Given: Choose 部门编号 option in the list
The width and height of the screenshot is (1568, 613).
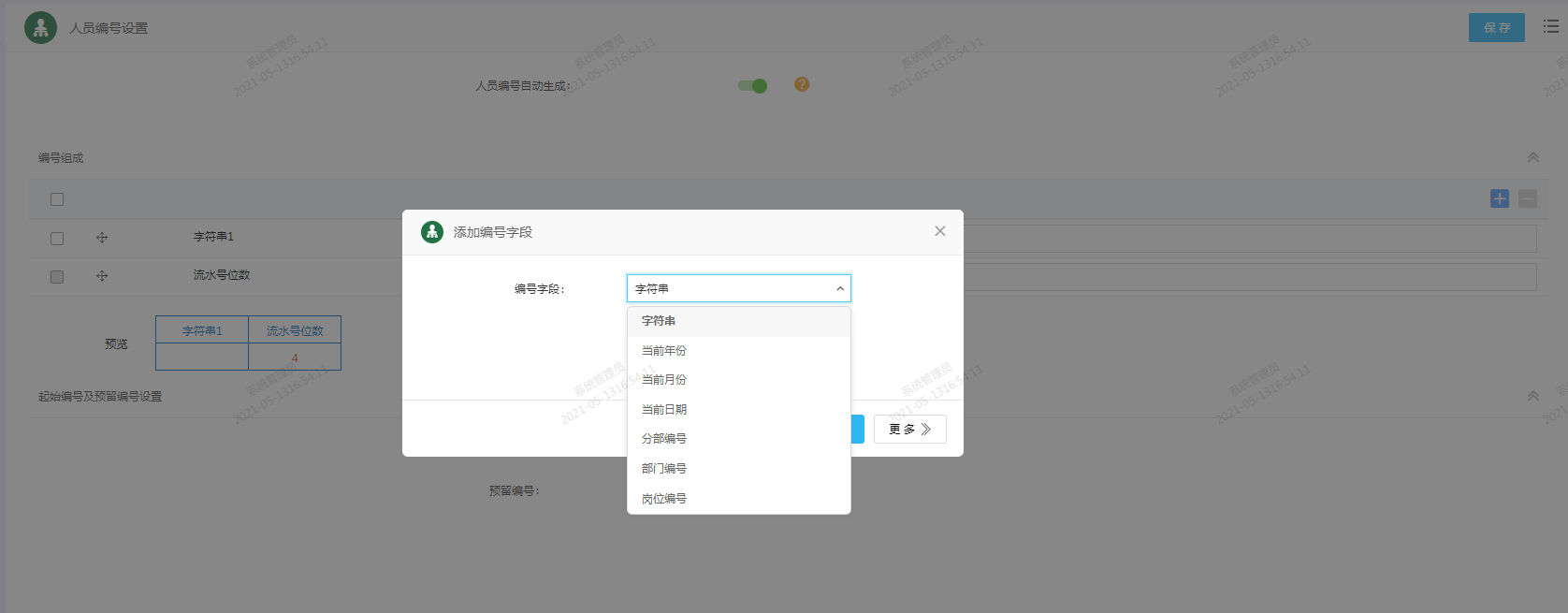Looking at the screenshot, I should pos(664,469).
